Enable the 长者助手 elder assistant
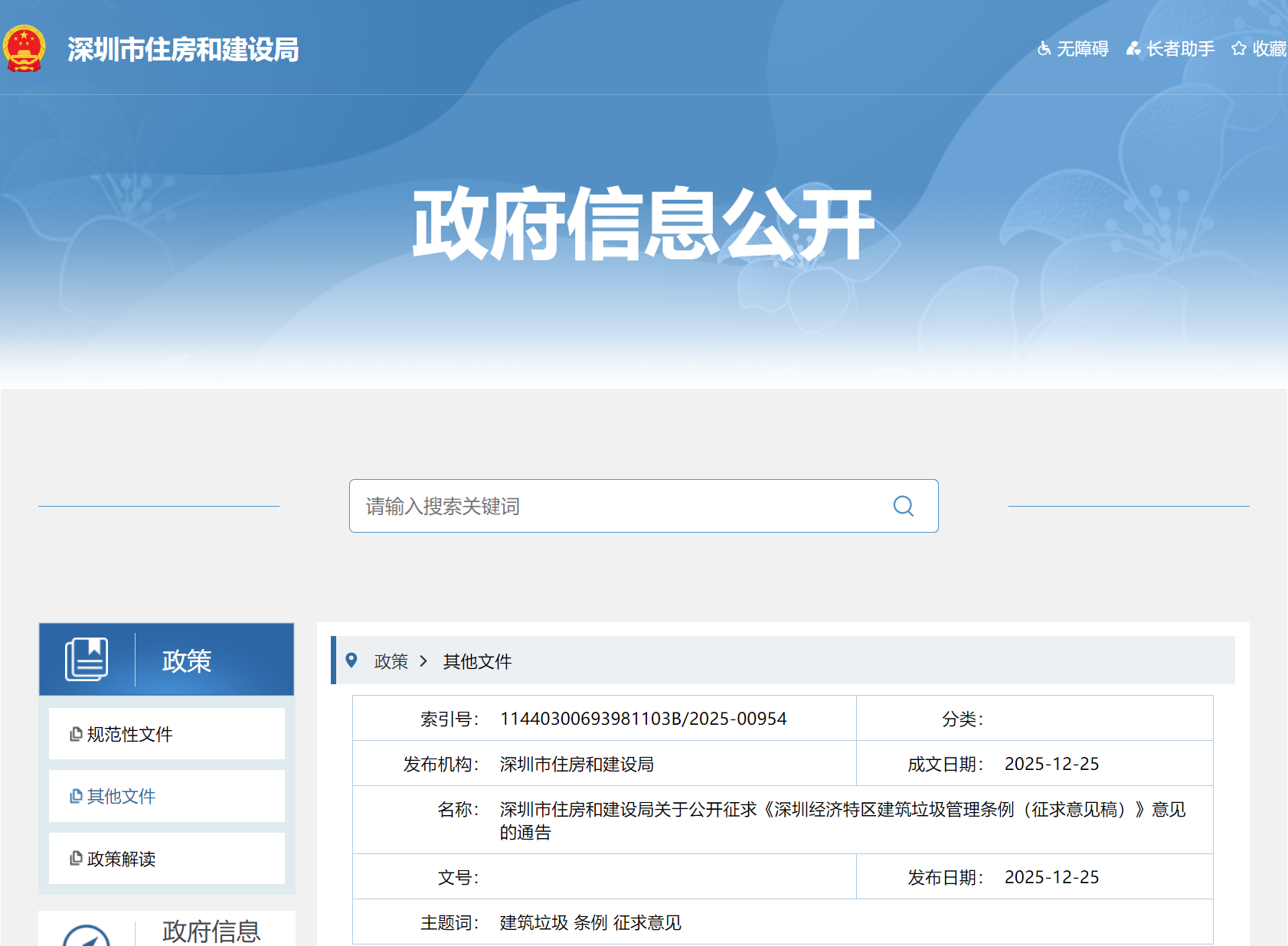1288x946 pixels. (1170, 49)
